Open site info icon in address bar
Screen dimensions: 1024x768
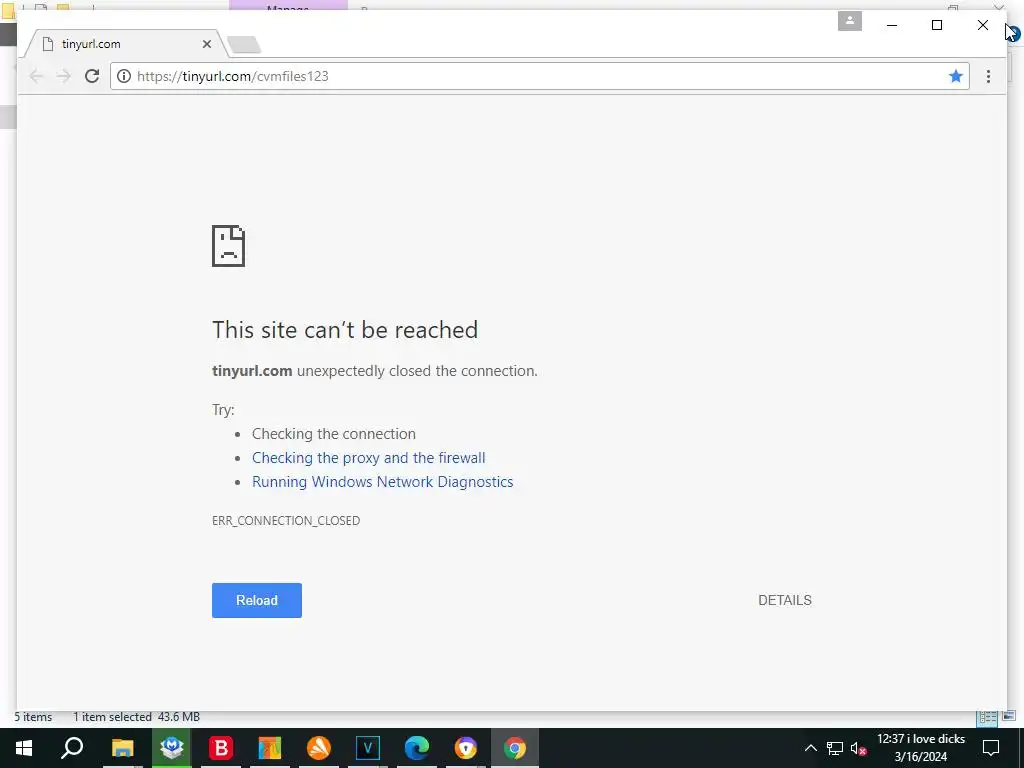[x=123, y=76]
